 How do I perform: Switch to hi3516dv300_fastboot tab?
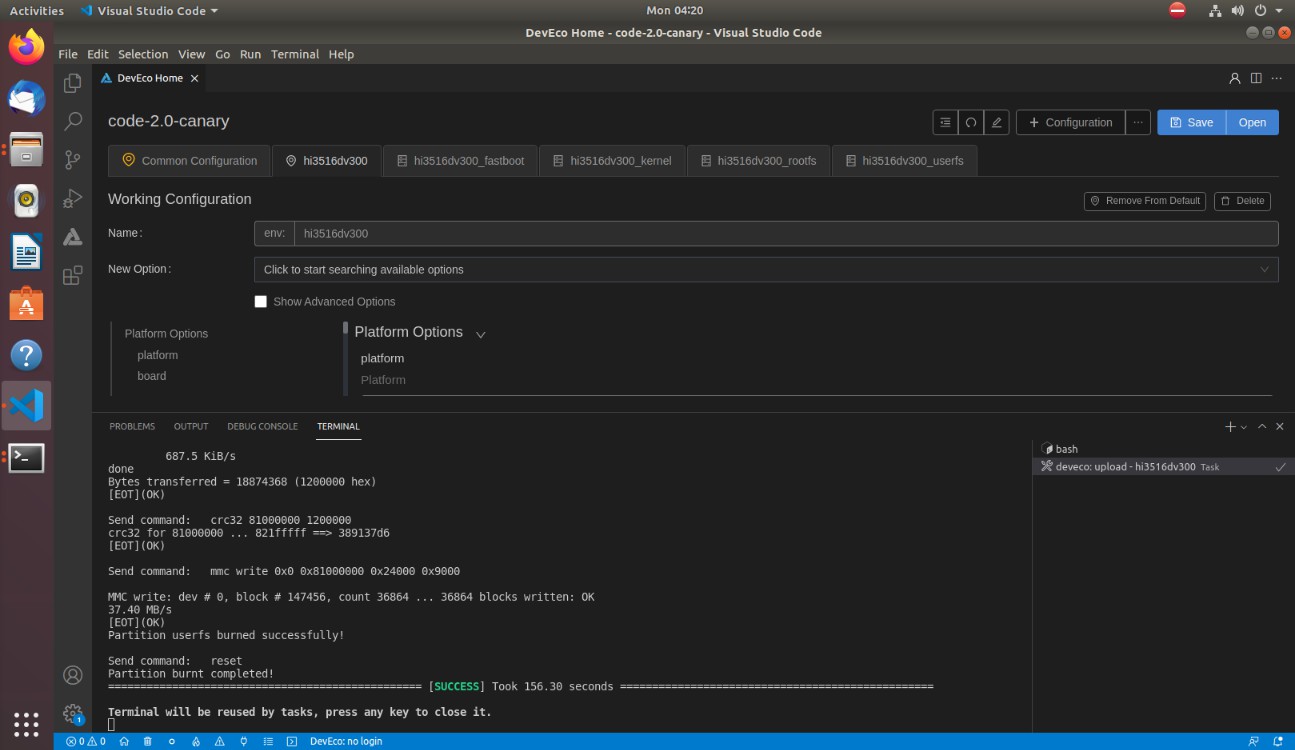(460, 160)
